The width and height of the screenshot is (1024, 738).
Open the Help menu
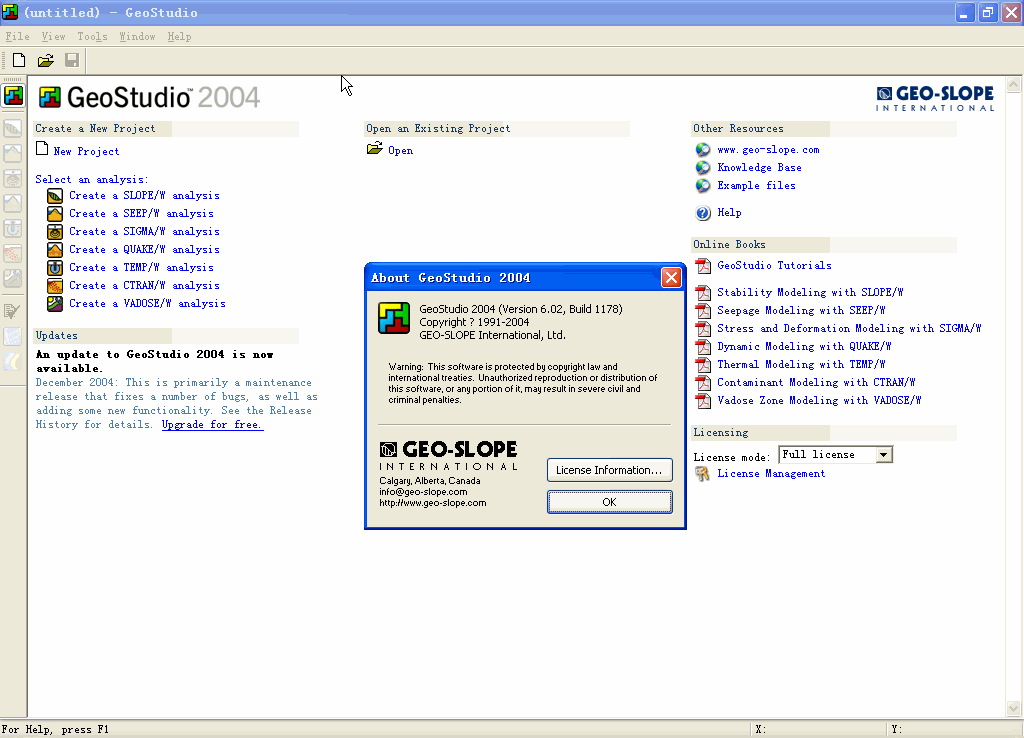[x=179, y=37]
